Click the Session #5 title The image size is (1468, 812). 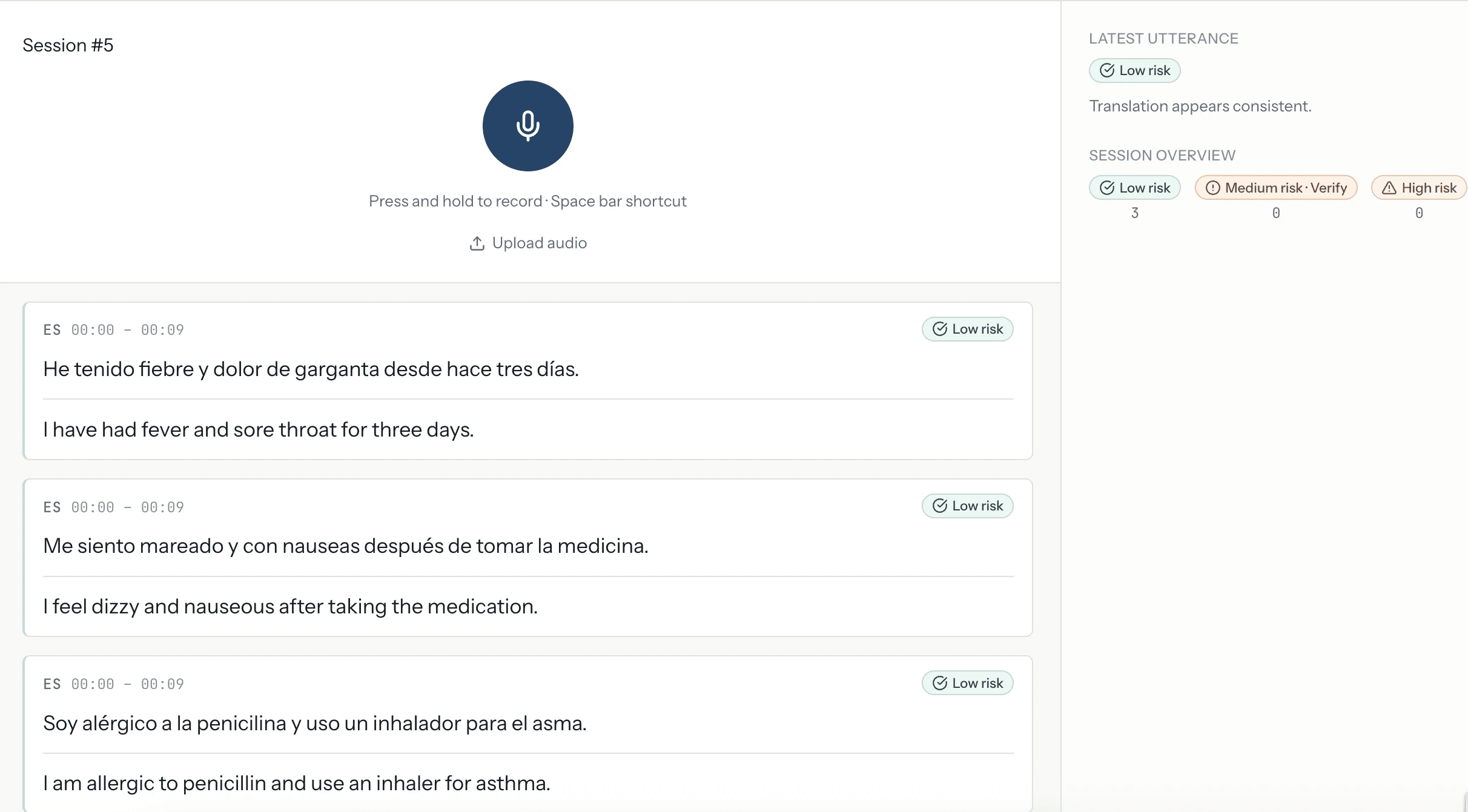point(68,45)
